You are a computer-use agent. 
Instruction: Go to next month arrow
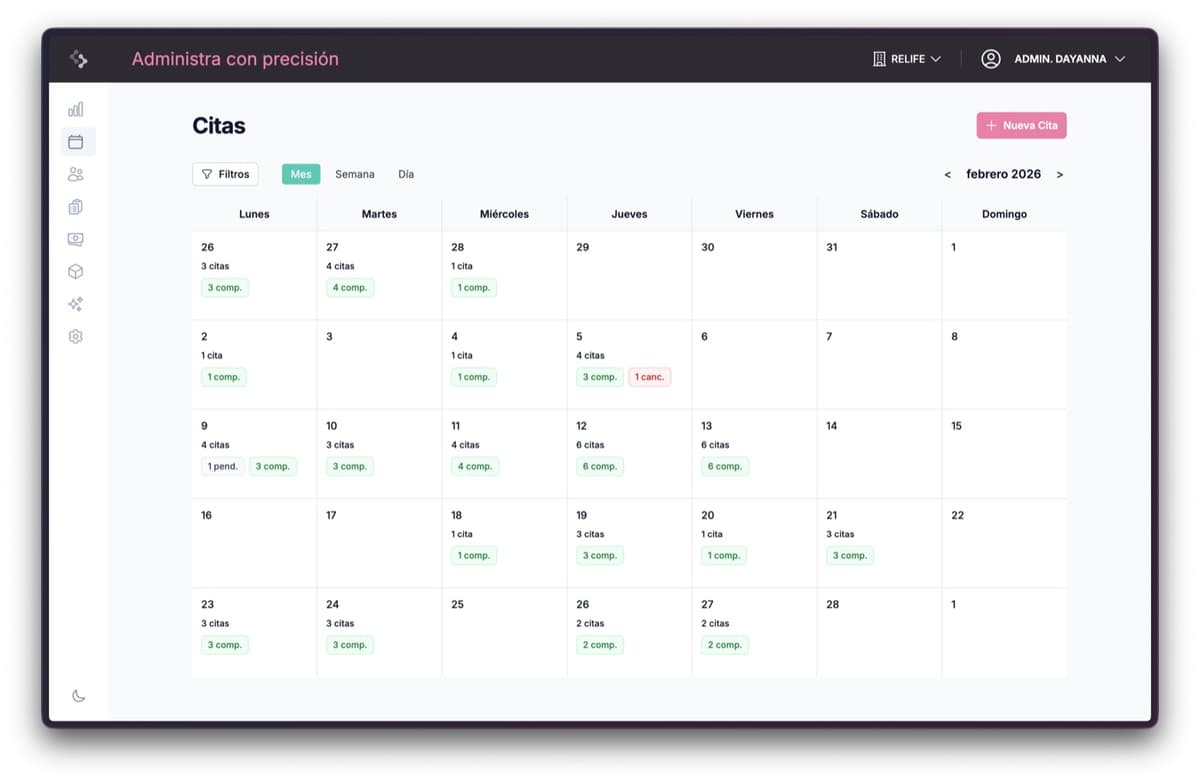pyautogui.click(x=1060, y=175)
